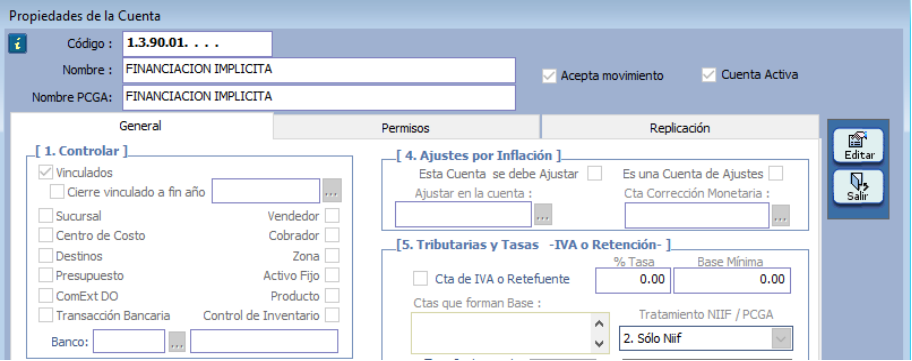Toggle the Vinculados checkbox
The height and width of the screenshot is (361, 912).
tap(45, 173)
